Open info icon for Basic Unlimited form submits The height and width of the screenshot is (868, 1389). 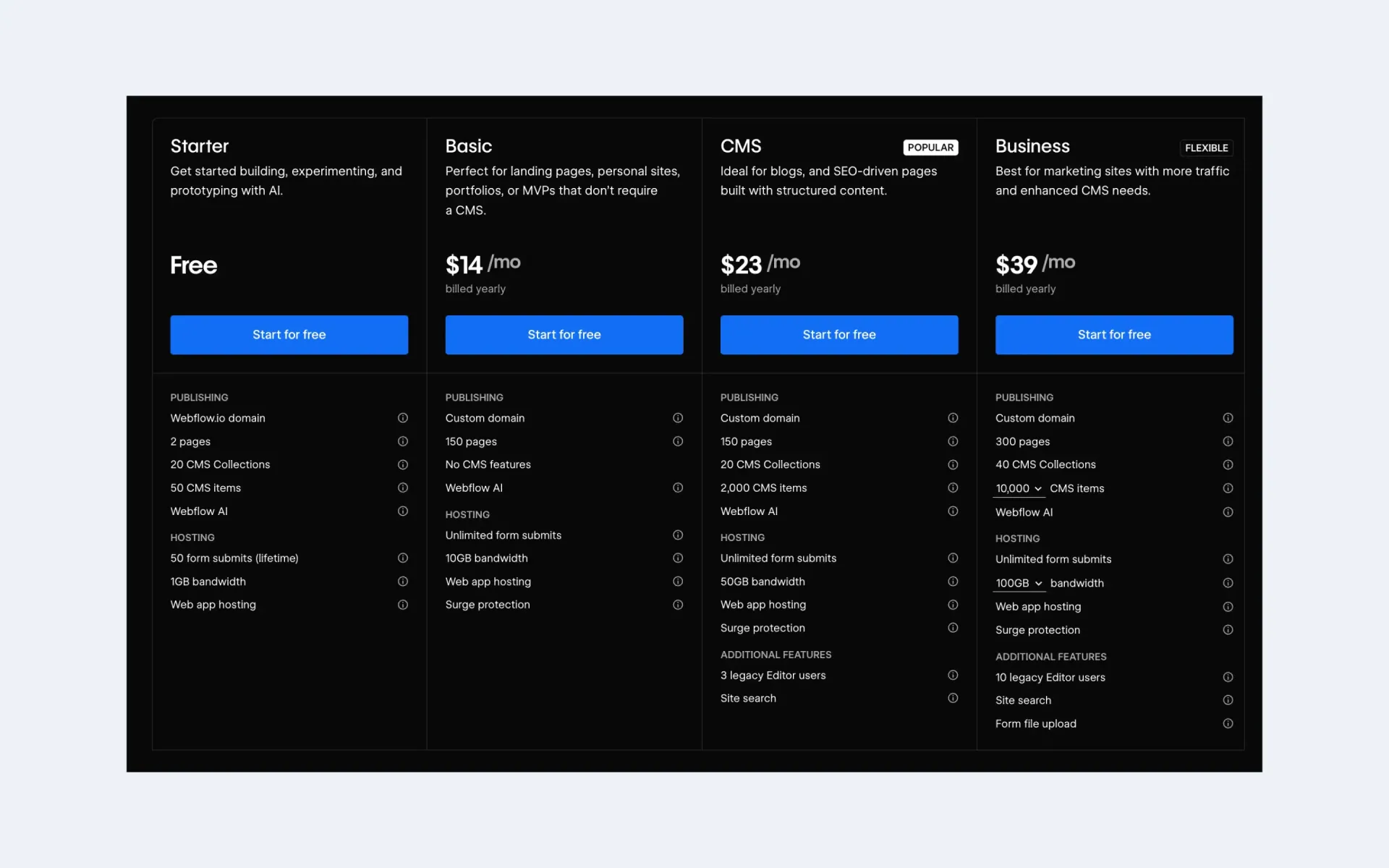(x=678, y=535)
